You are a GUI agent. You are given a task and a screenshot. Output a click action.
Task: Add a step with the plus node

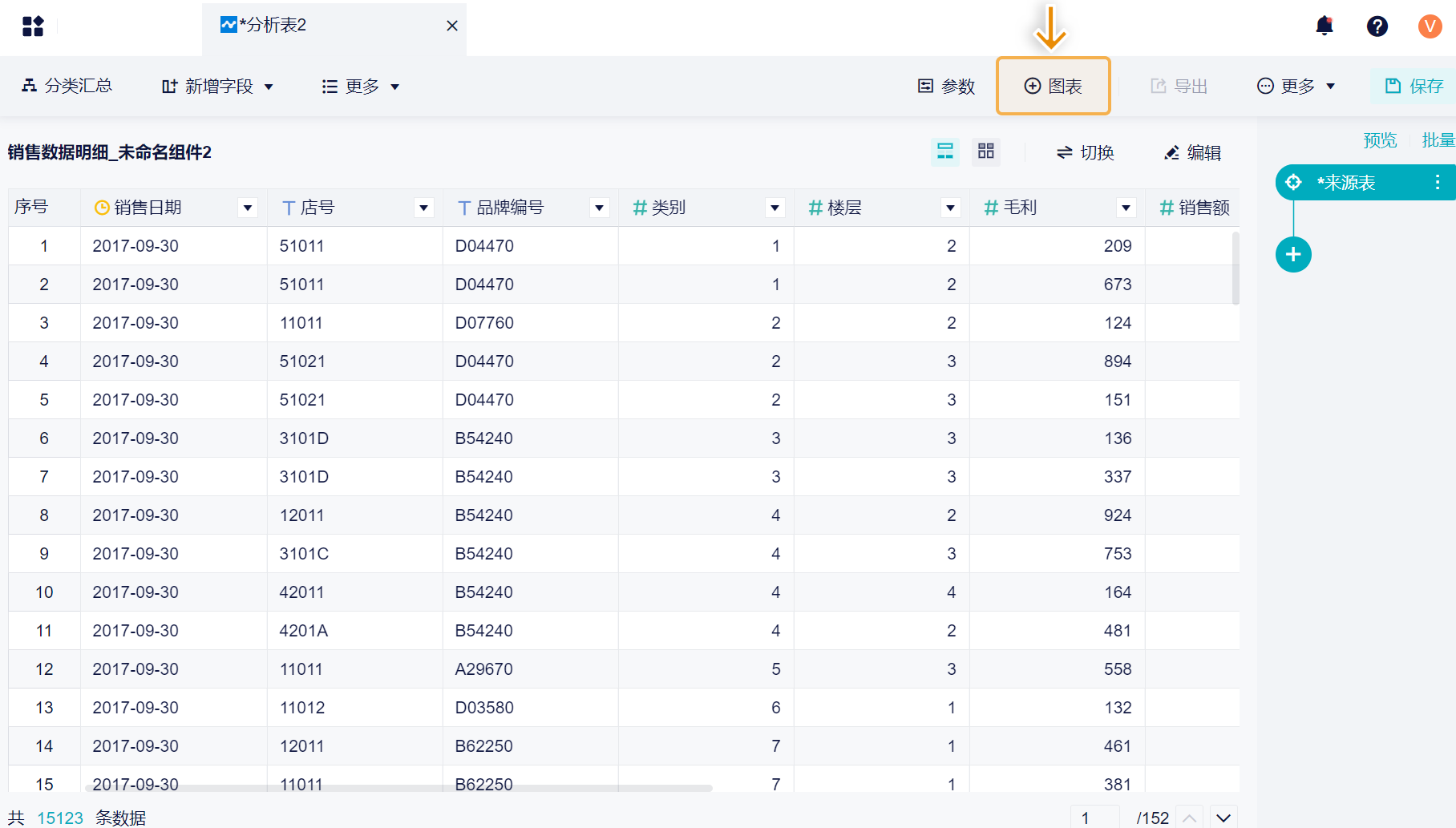pos(1293,255)
